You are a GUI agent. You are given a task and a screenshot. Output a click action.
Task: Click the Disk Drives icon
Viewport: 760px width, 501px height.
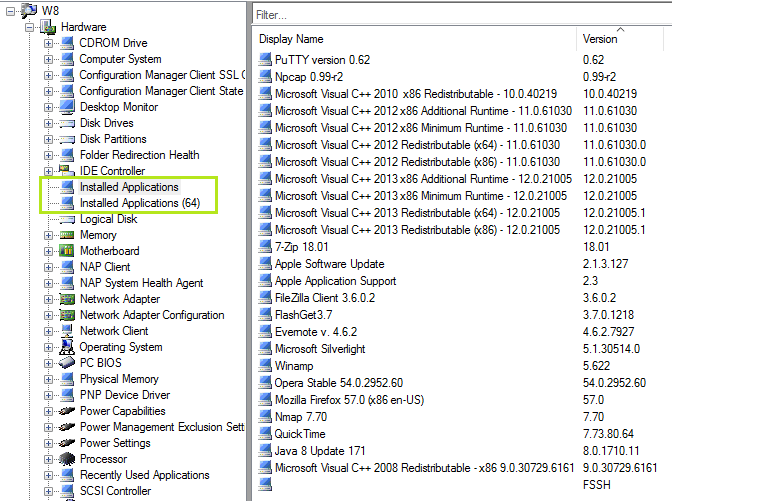pyautogui.click(x=67, y=123)
